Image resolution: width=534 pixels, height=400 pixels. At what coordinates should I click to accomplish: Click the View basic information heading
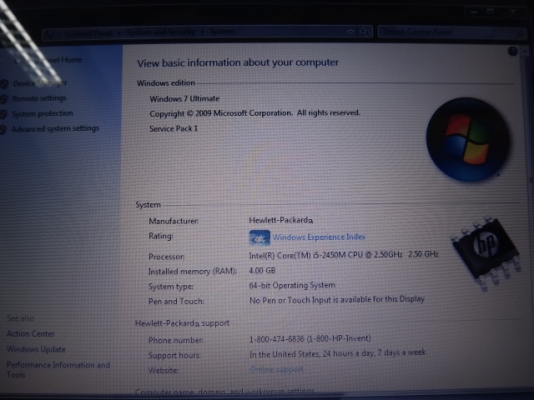point(238,63)
